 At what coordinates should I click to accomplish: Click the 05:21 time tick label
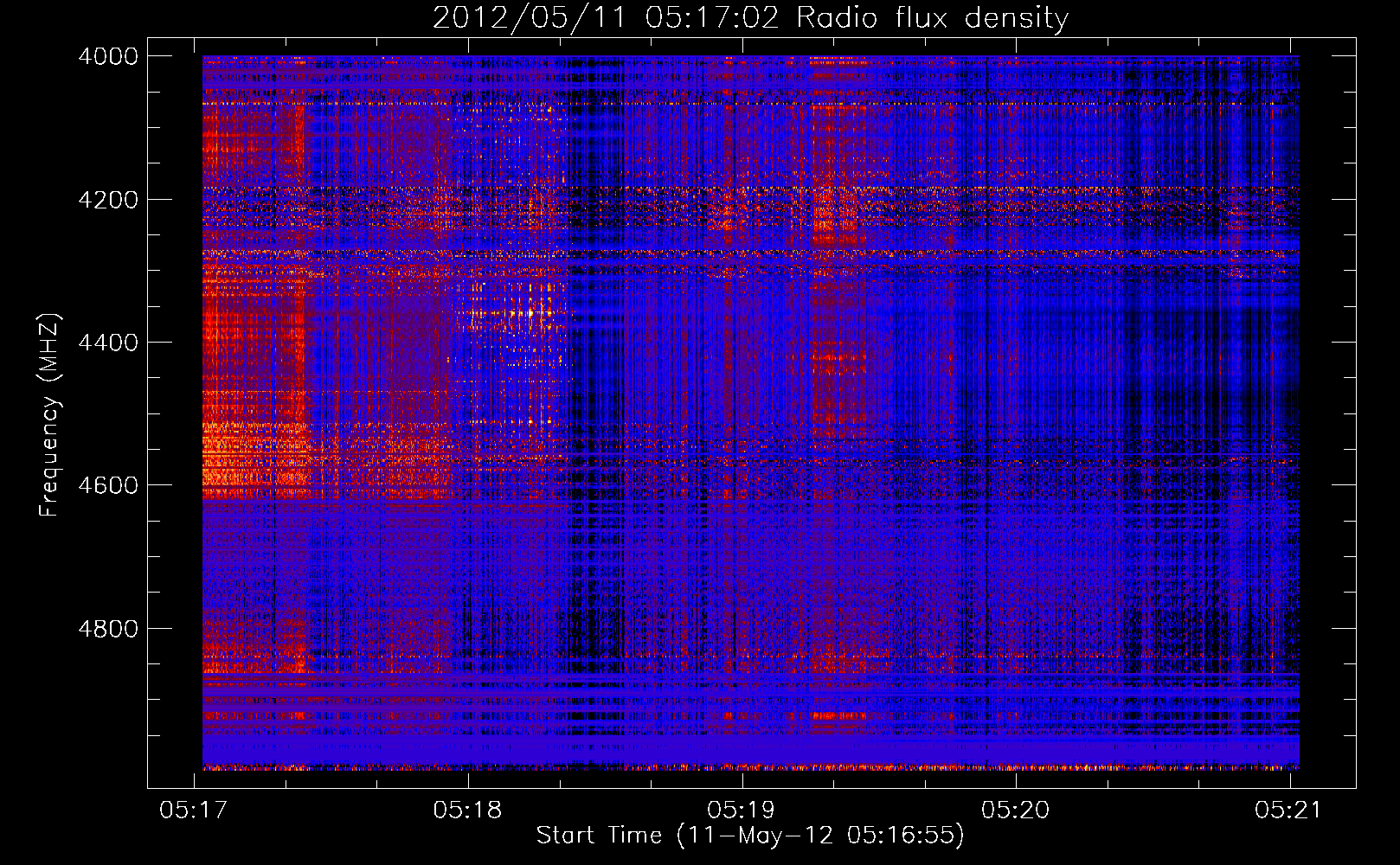(x=1289, y=810)
